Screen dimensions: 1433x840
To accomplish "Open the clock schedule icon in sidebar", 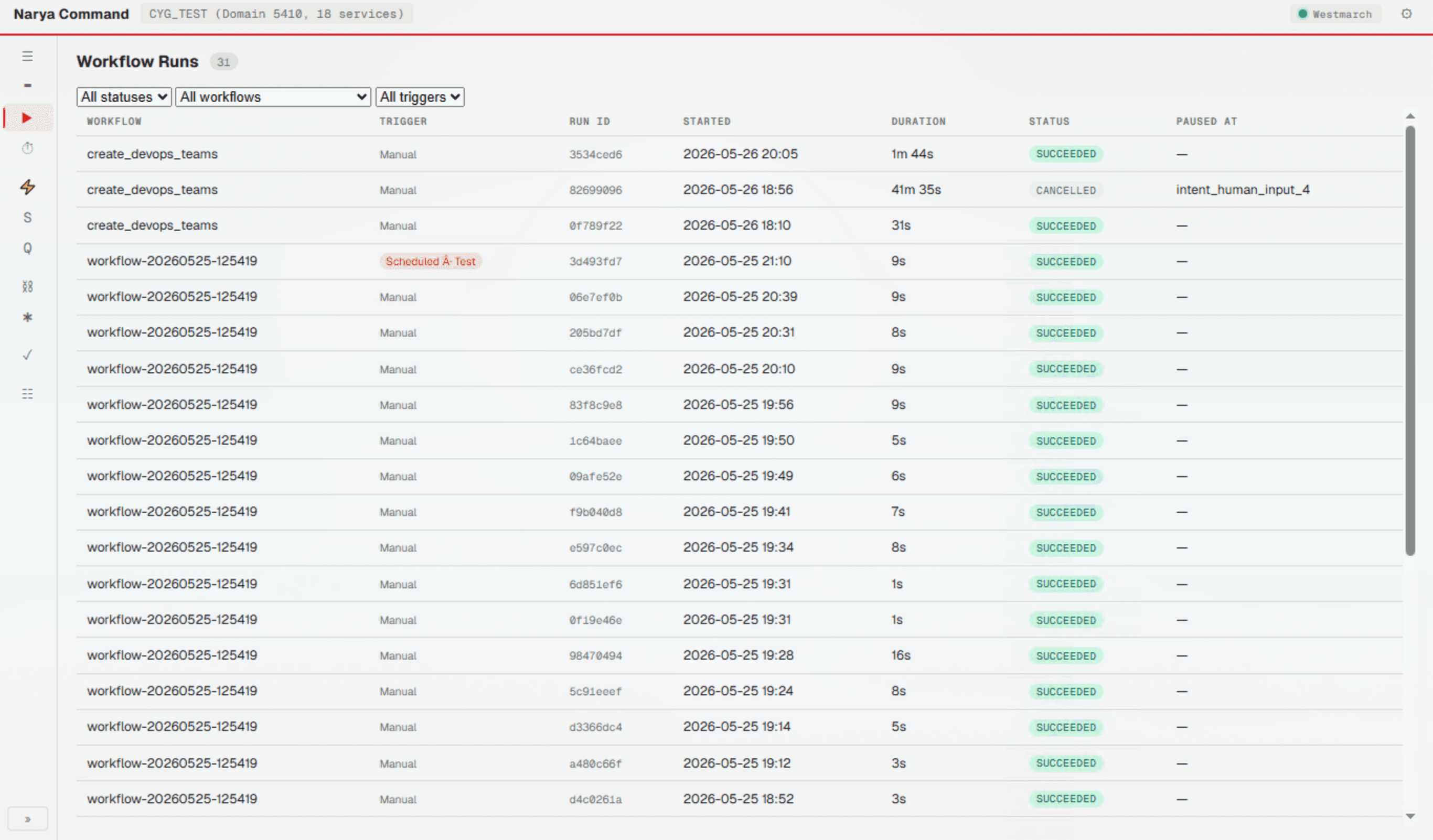I will click(27, 148).
